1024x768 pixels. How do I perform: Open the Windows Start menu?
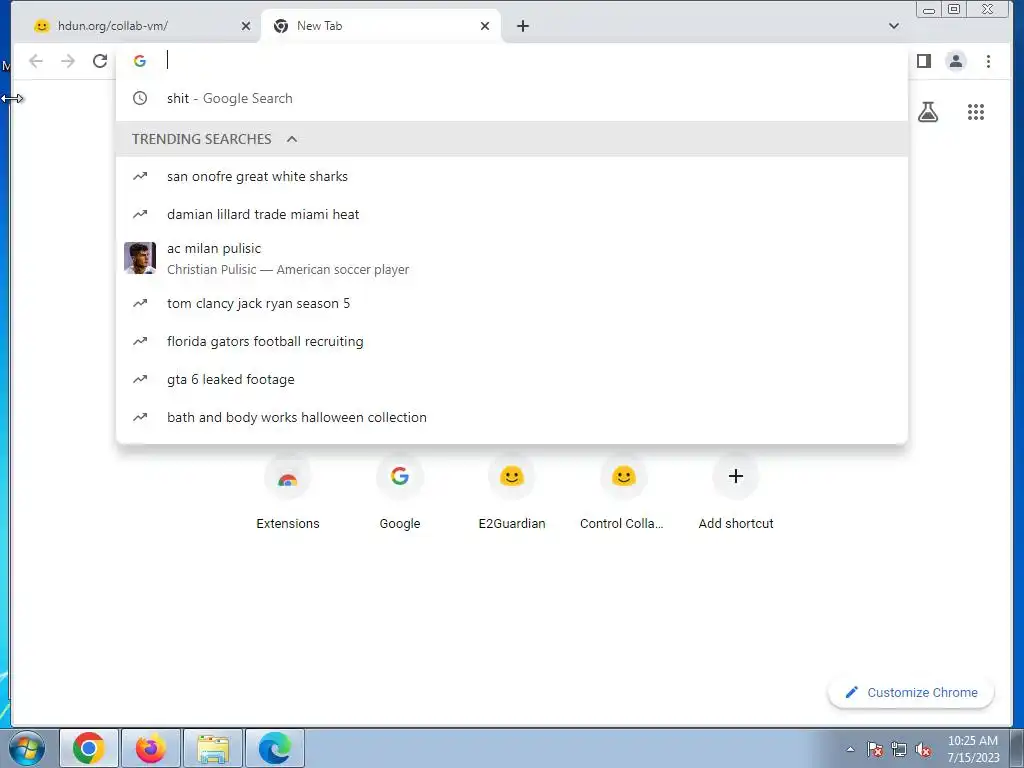[27, 748]
